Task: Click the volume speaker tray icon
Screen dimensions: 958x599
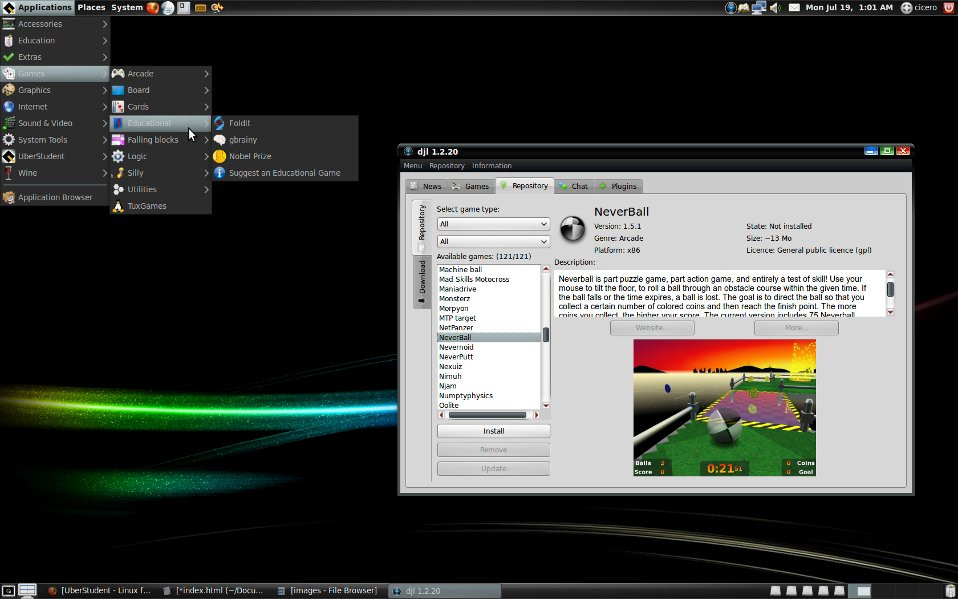Action: pyautogui.click(x=775, y=7)
